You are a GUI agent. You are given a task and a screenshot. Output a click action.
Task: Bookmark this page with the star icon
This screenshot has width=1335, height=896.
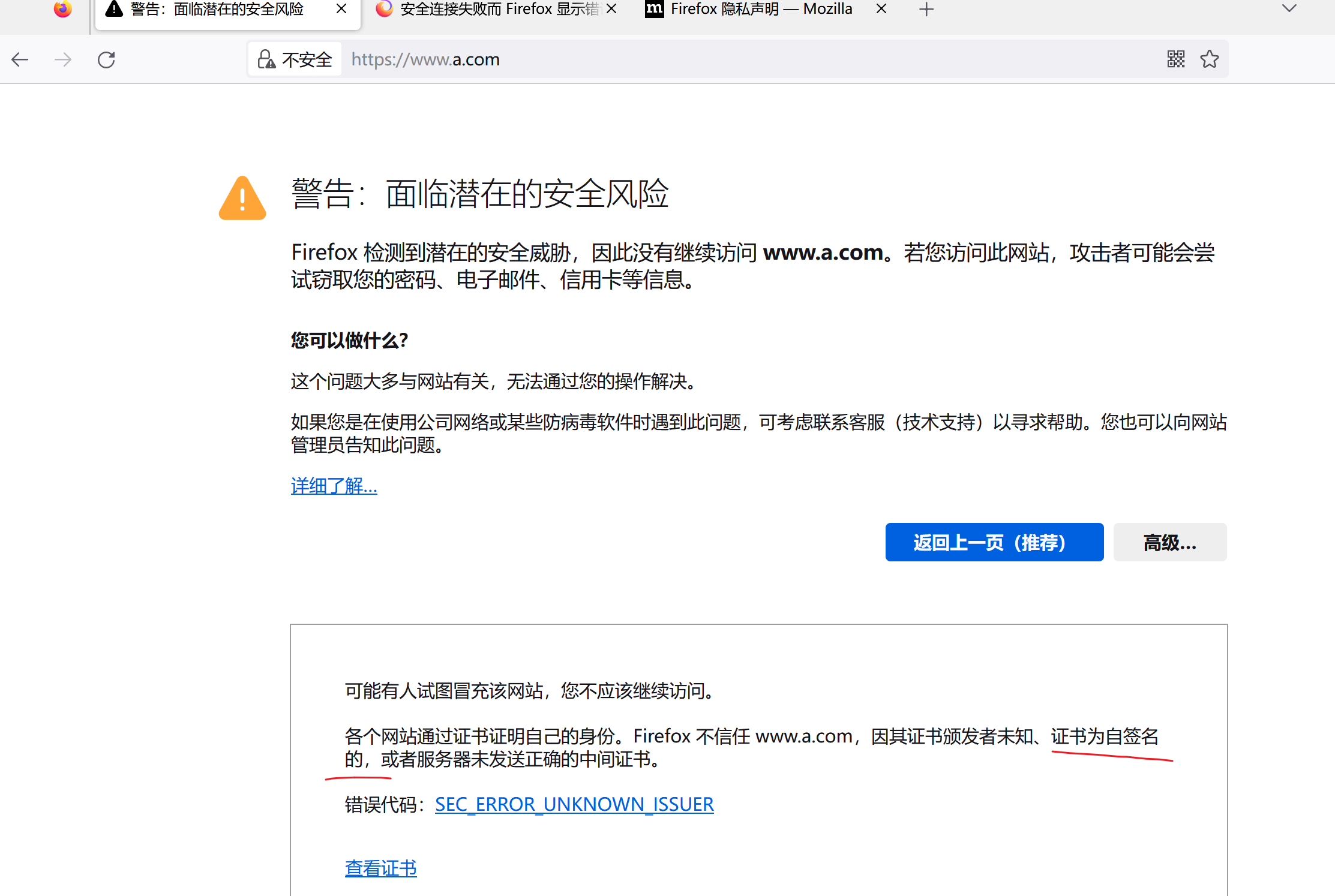coord(1209,59)
